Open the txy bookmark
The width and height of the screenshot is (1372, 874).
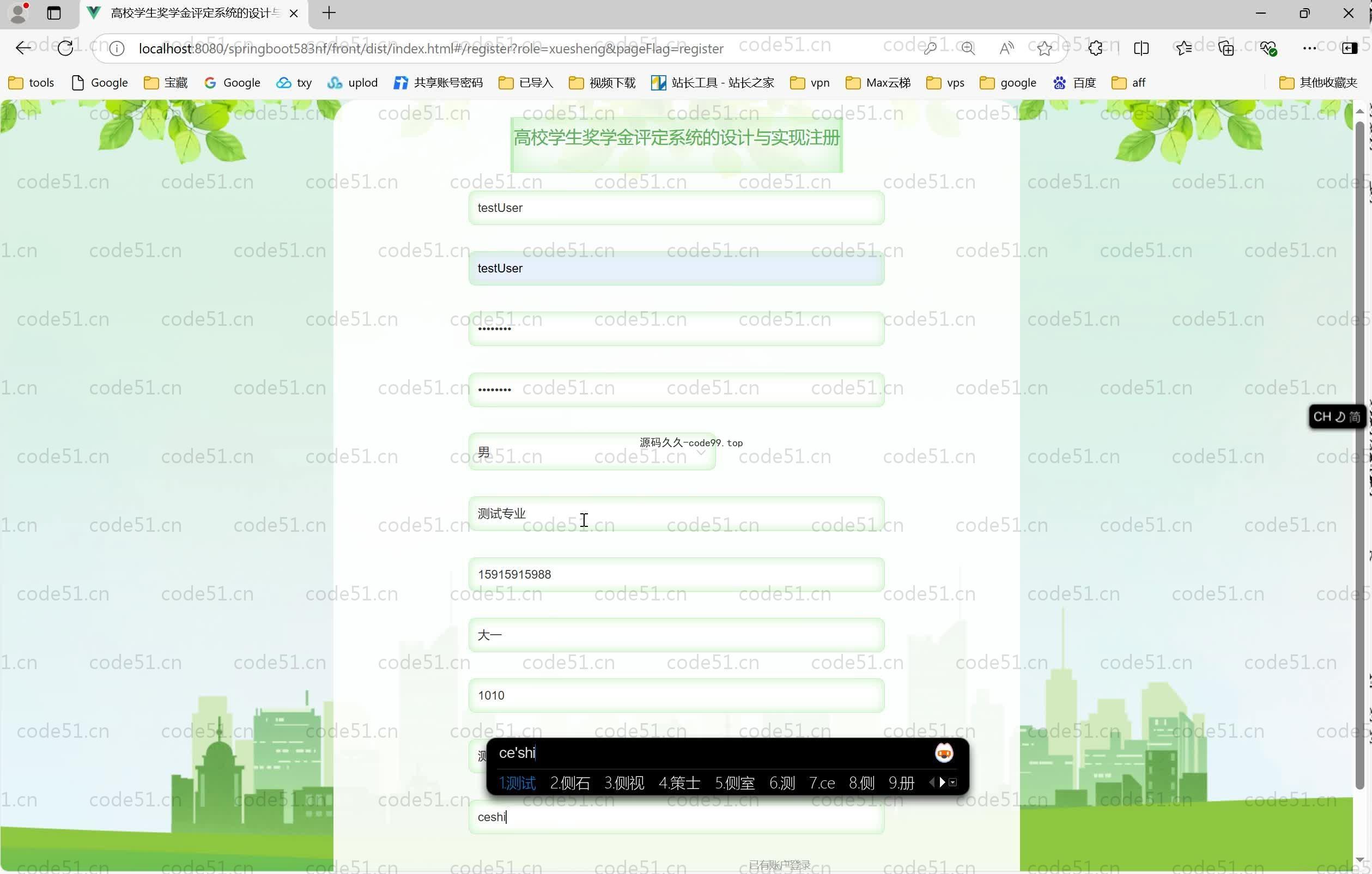pyautogui.click(x=294, y=83)
